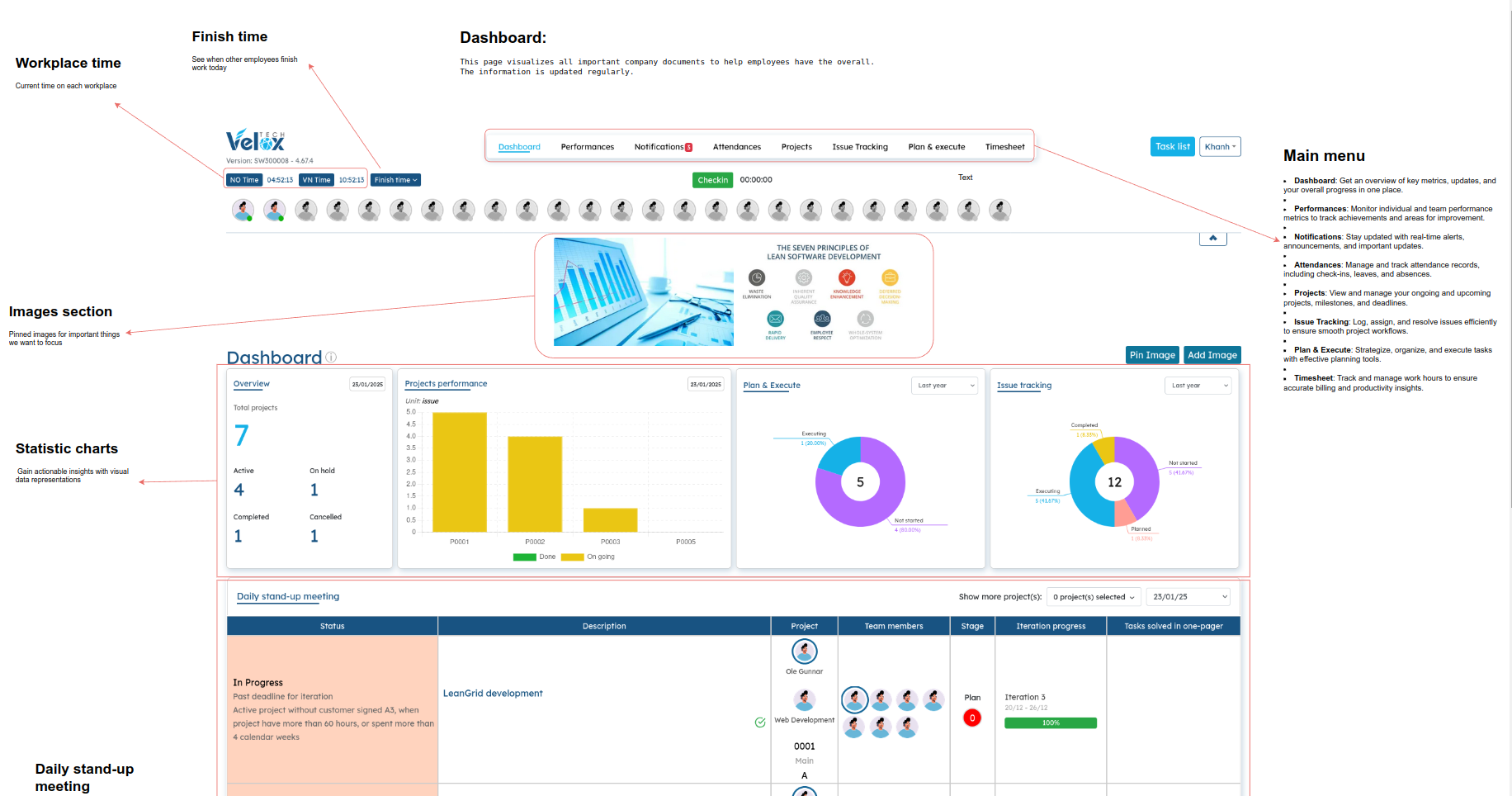Open the LeanGrid development link
Screen dimensions: 1512x796
493,694
